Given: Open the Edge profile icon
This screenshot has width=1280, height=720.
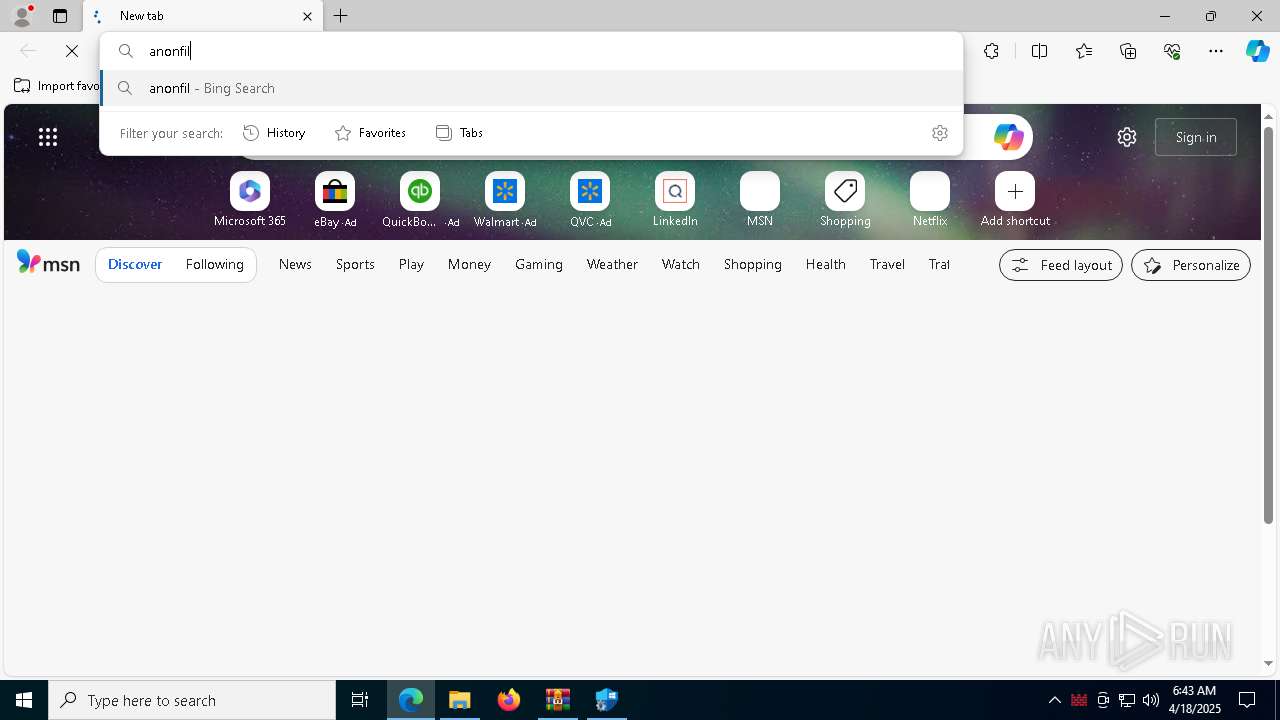Looking at the screenshot, I should pos(22,16).
